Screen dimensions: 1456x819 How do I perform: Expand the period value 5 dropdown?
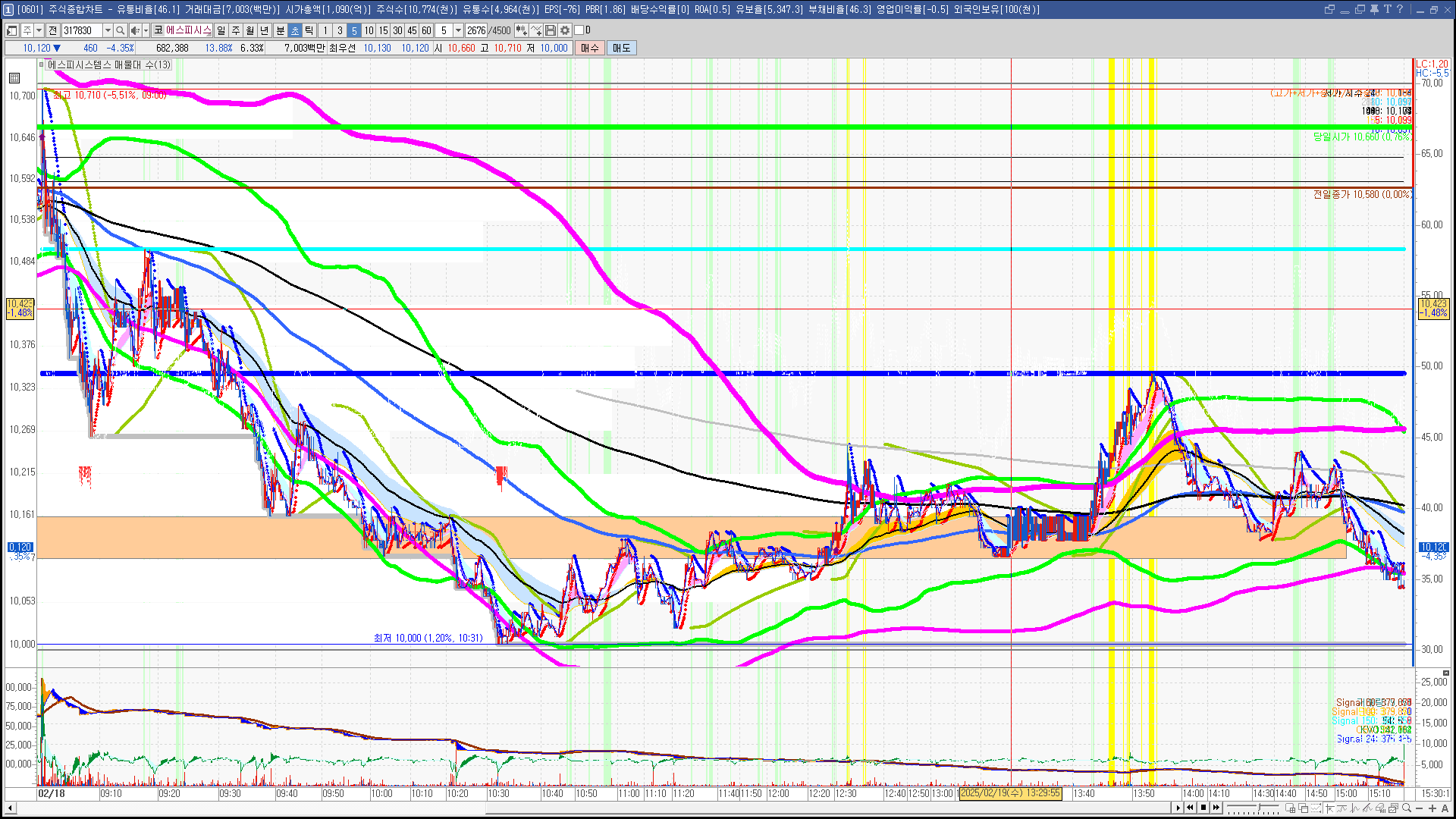tap(458, 30)
